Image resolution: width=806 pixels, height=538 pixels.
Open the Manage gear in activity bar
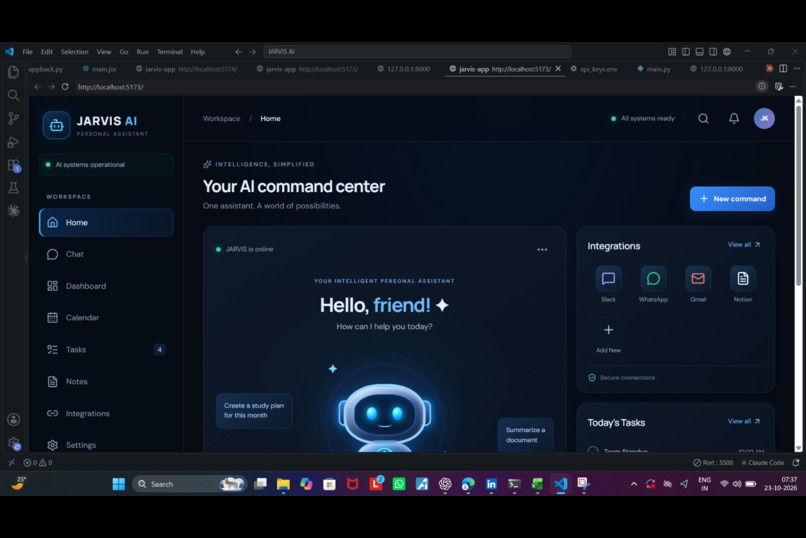pos(13,443)
